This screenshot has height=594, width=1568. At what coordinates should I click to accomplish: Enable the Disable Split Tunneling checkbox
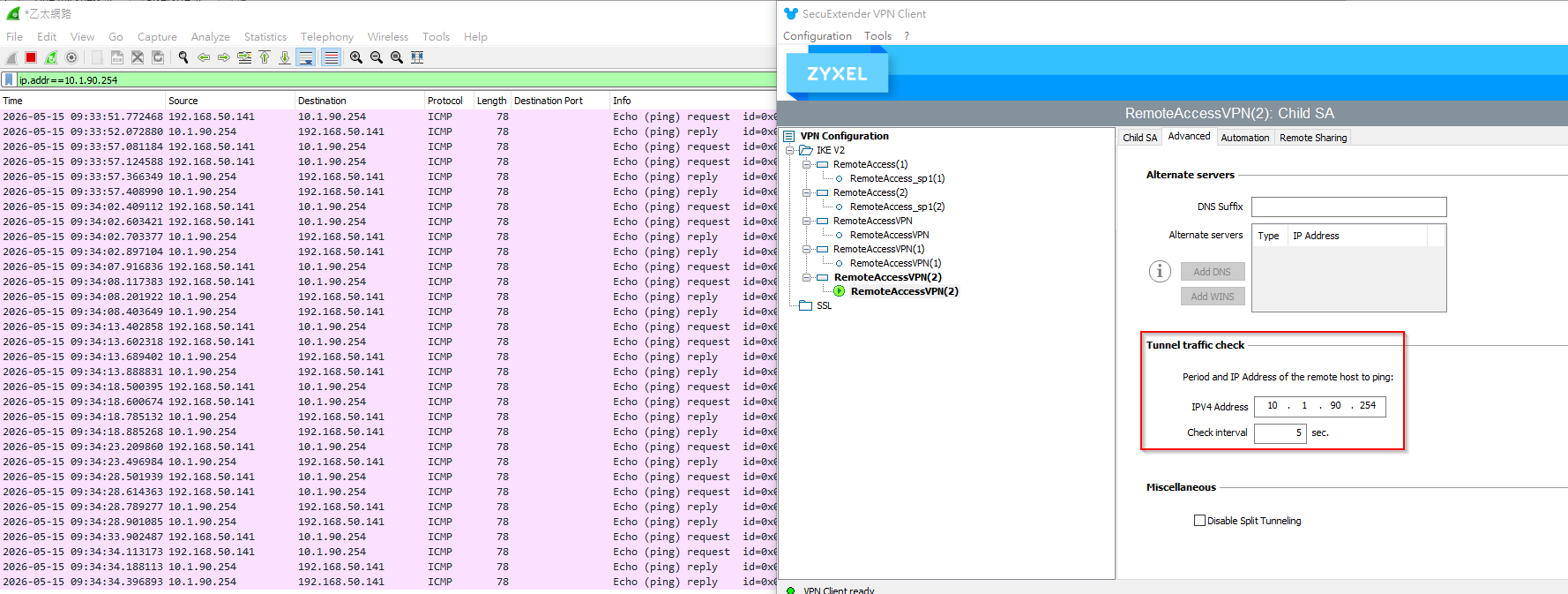click(x=1199, y=521)
